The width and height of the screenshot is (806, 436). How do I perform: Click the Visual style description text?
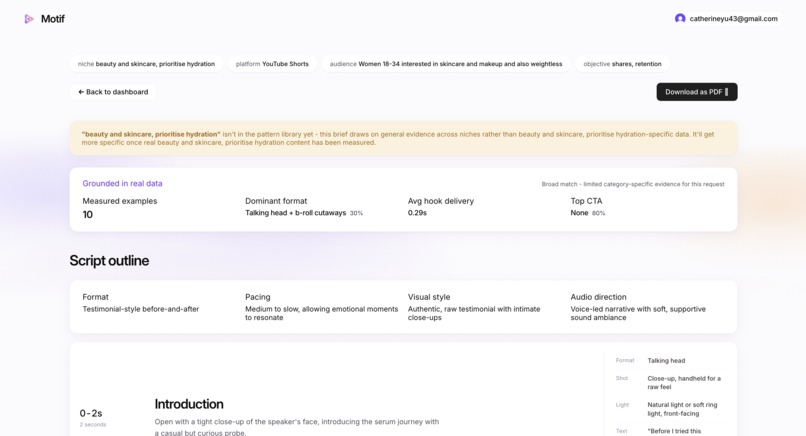point(474,313)
